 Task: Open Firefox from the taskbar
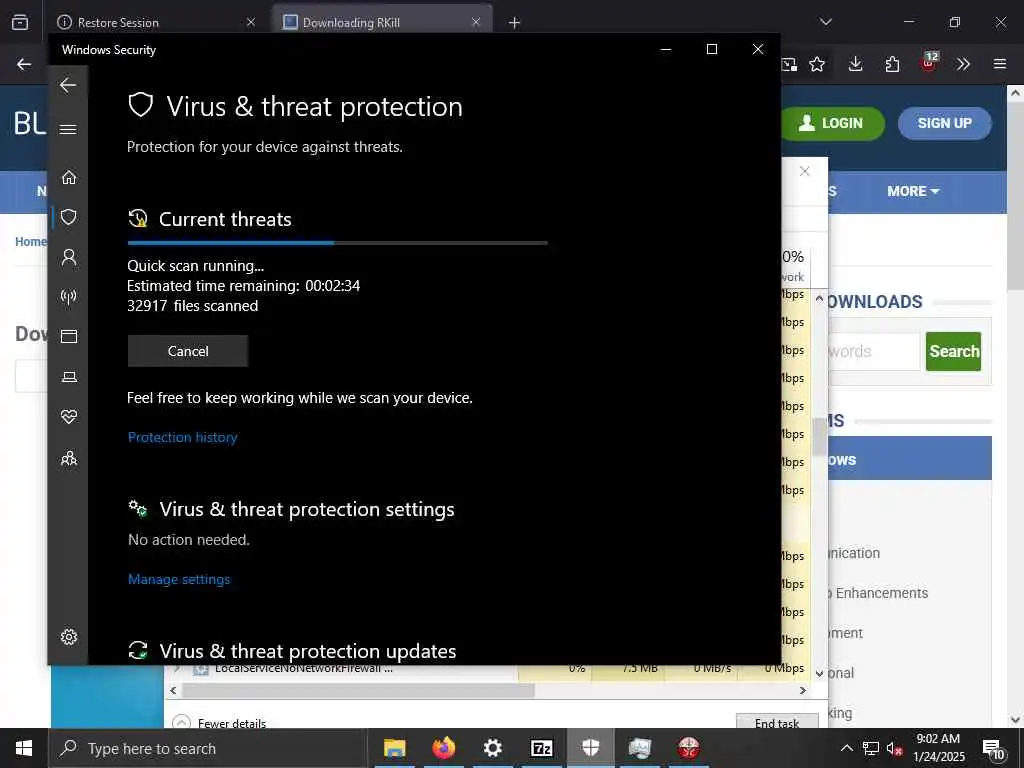click(443, 748)
